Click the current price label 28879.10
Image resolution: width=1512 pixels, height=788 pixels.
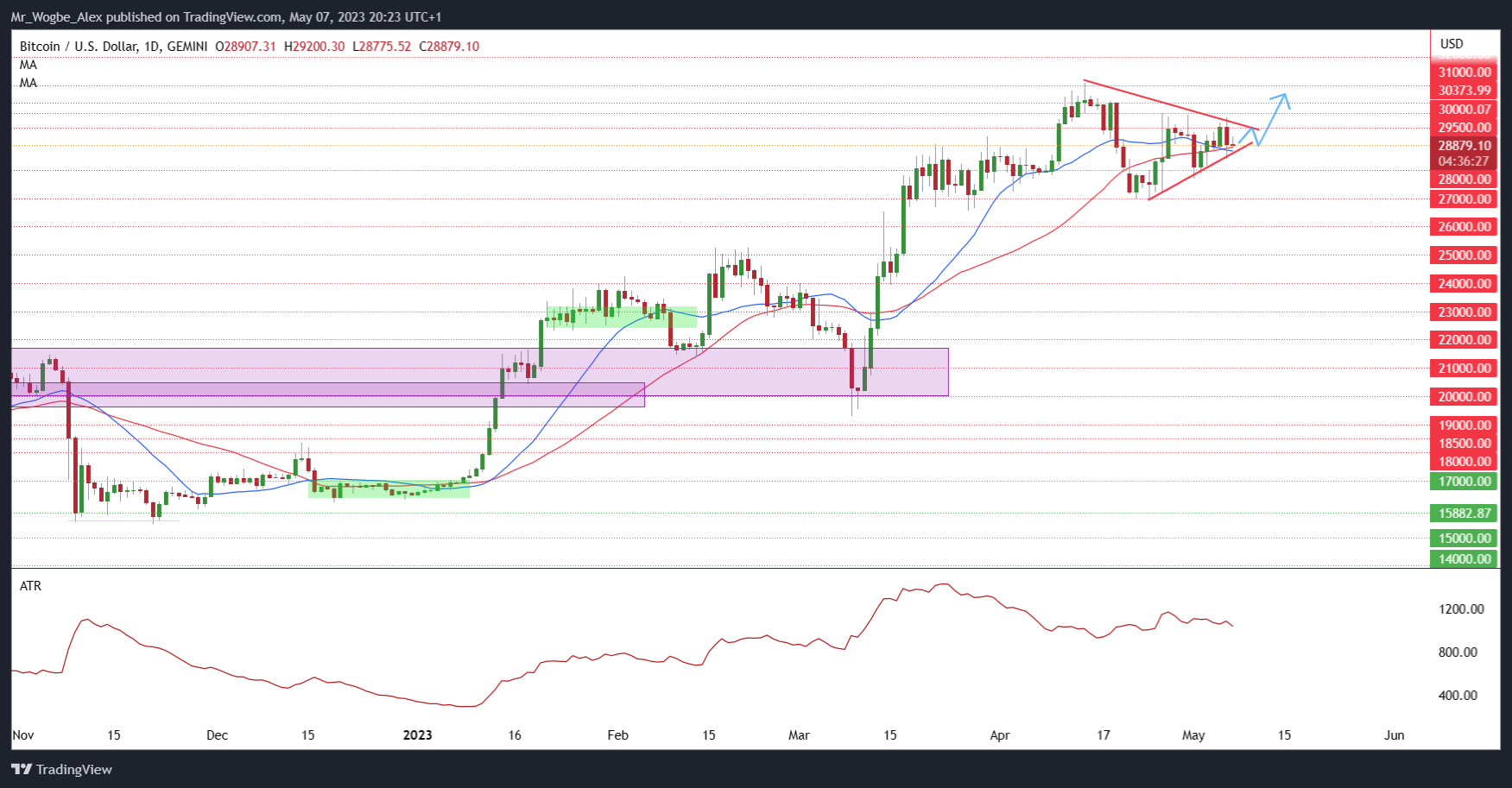tap(1463, 146)
